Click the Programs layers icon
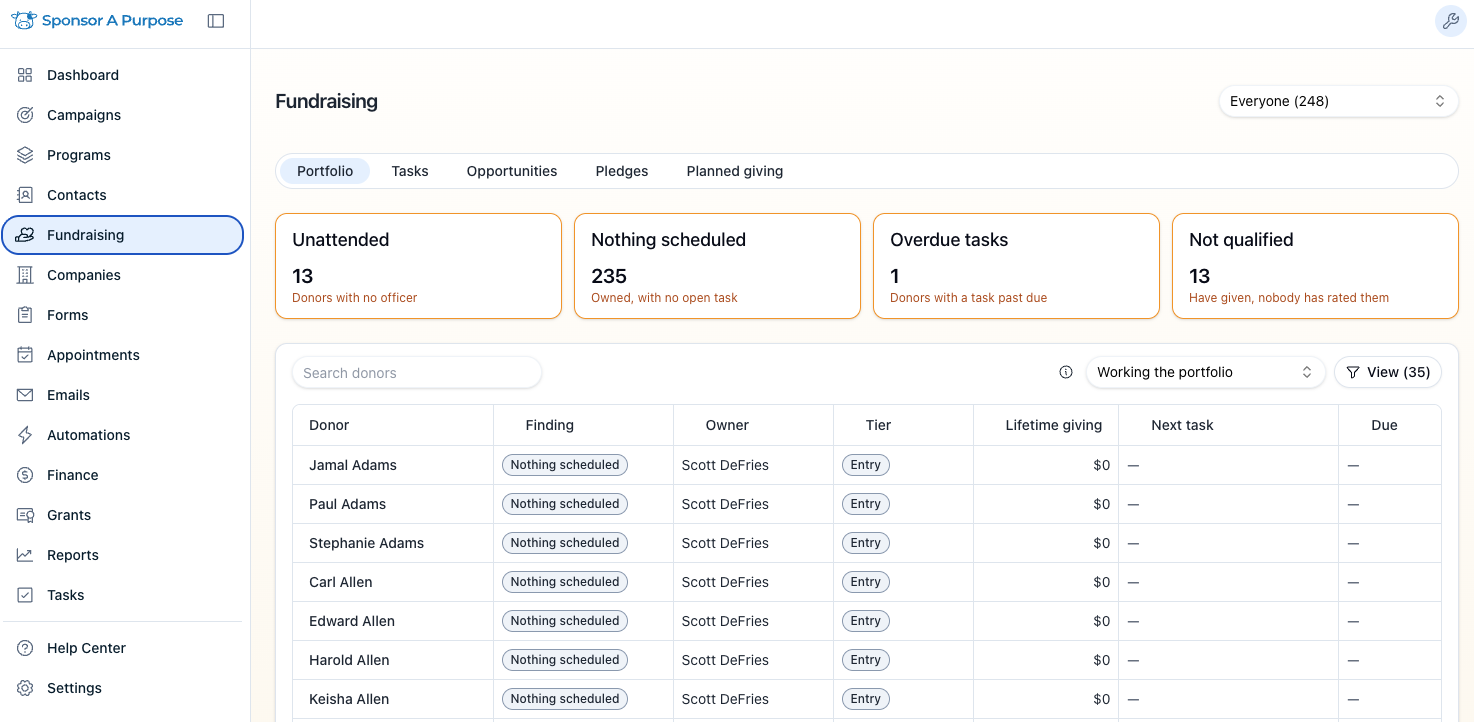The height and width of the screenshot is (722, 1474). 25,155
